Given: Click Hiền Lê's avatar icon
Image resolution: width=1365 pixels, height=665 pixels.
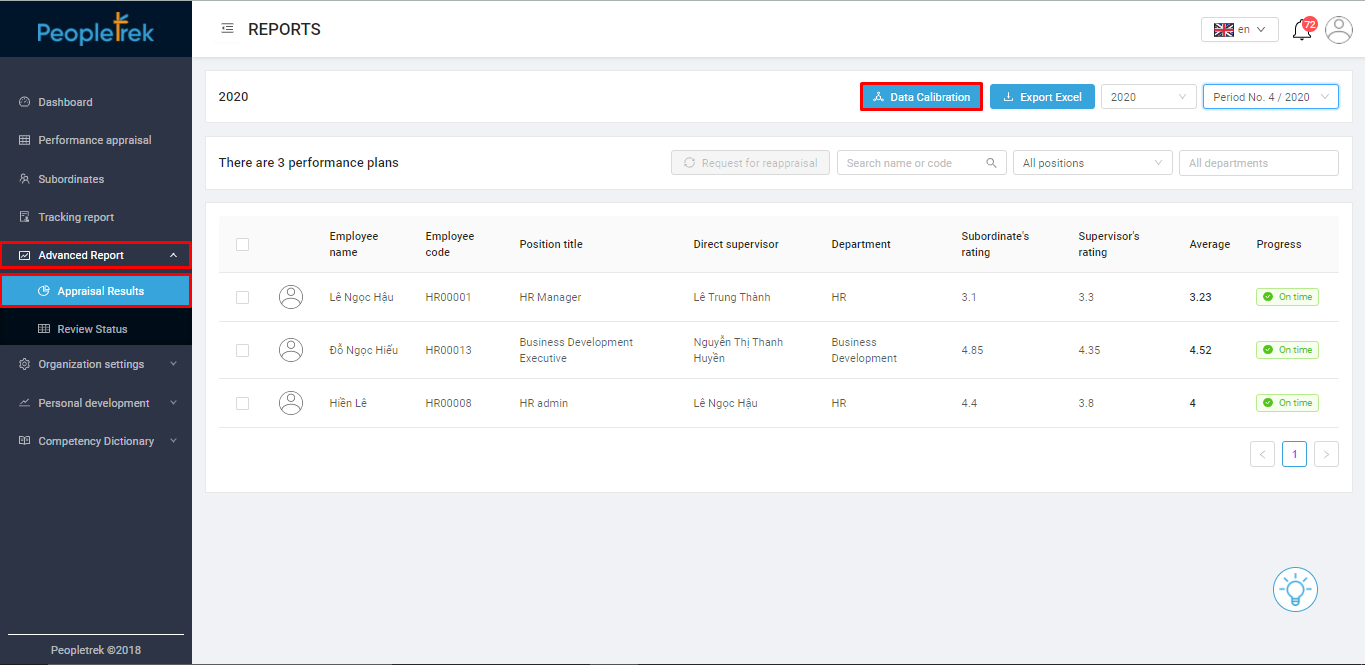Looking at the screenshot, I should [291, 403].
